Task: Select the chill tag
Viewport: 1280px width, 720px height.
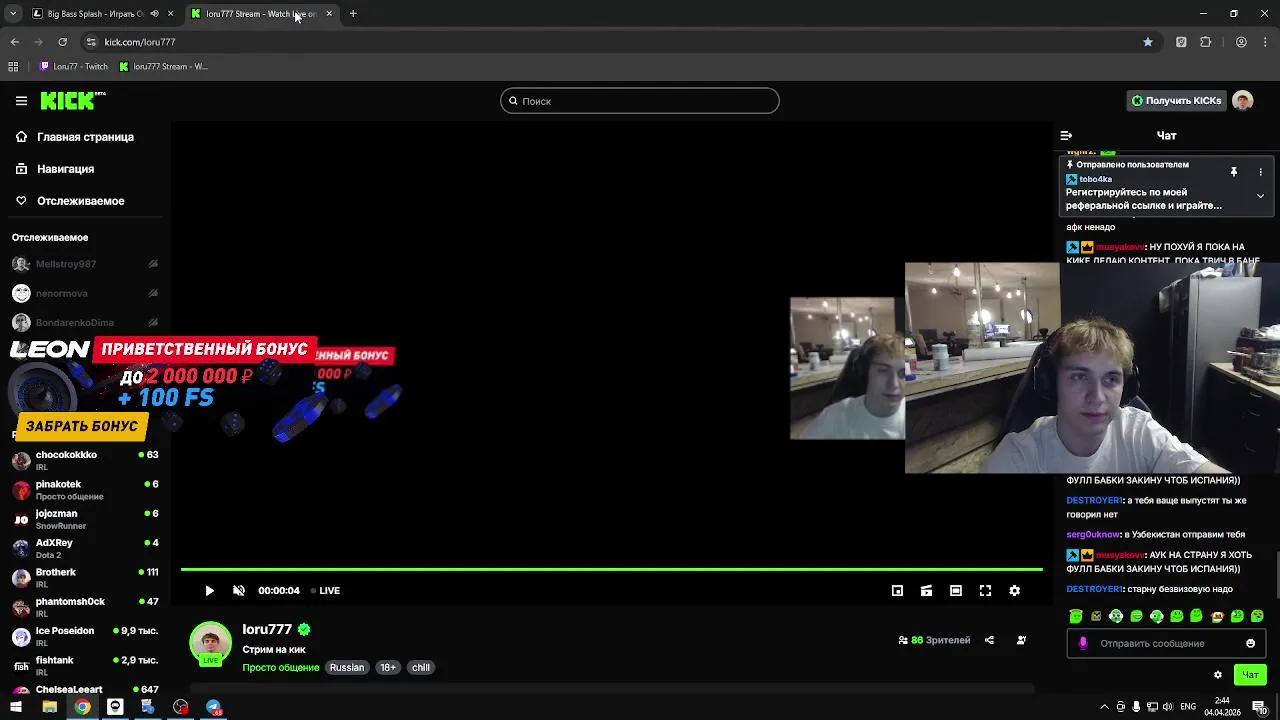Action: coord(421,668)
